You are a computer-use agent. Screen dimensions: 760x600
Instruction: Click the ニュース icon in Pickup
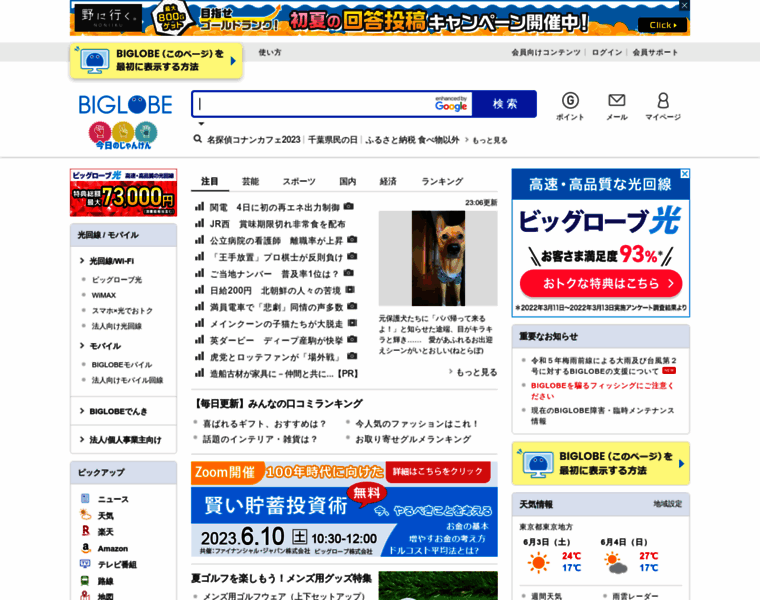[85, 499]
